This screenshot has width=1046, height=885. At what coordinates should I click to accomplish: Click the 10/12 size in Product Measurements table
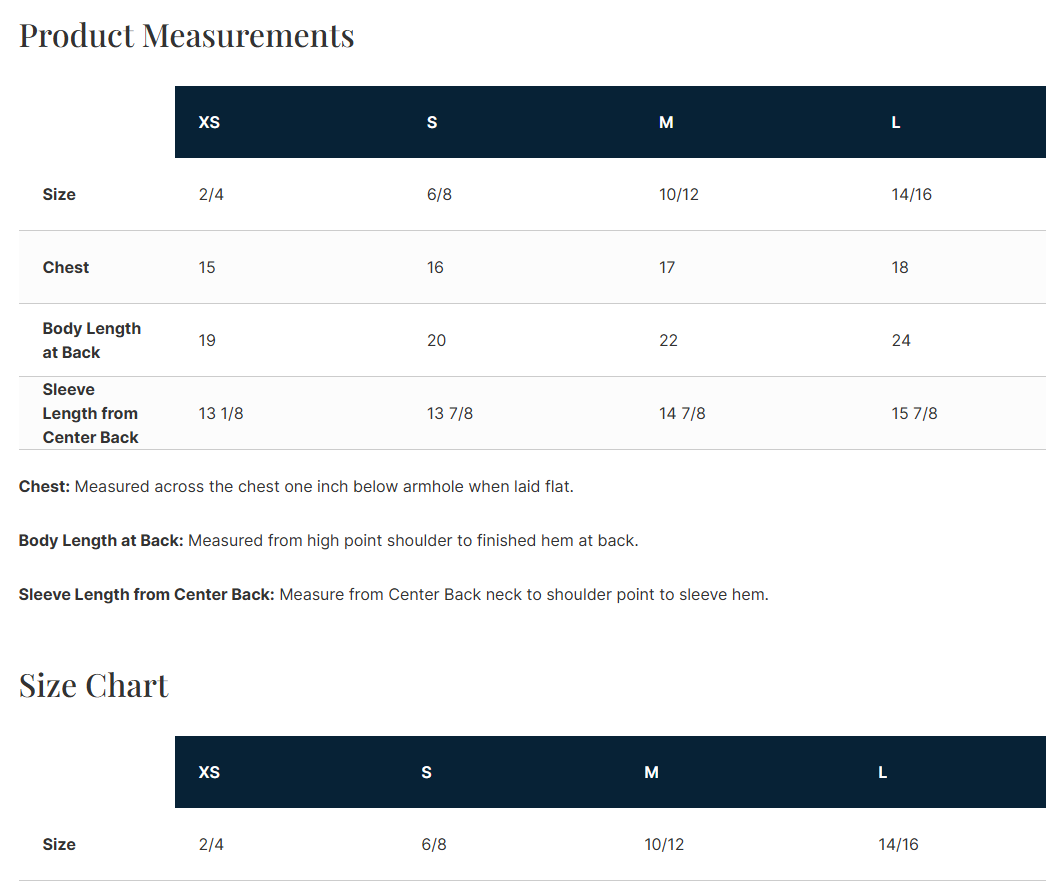(x=679, y=194)
